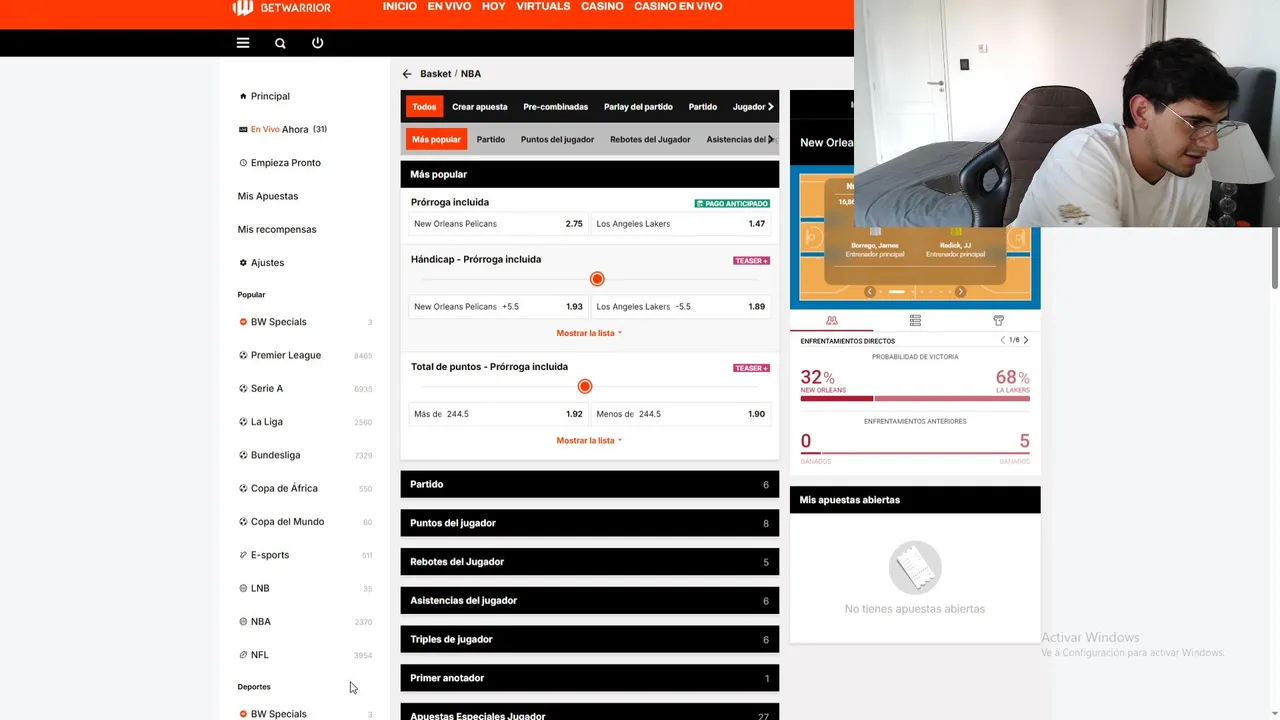This screenshot has height=720, width=1280.
Task: Expand the Triples de jugador section
Action: click(589, 639)
